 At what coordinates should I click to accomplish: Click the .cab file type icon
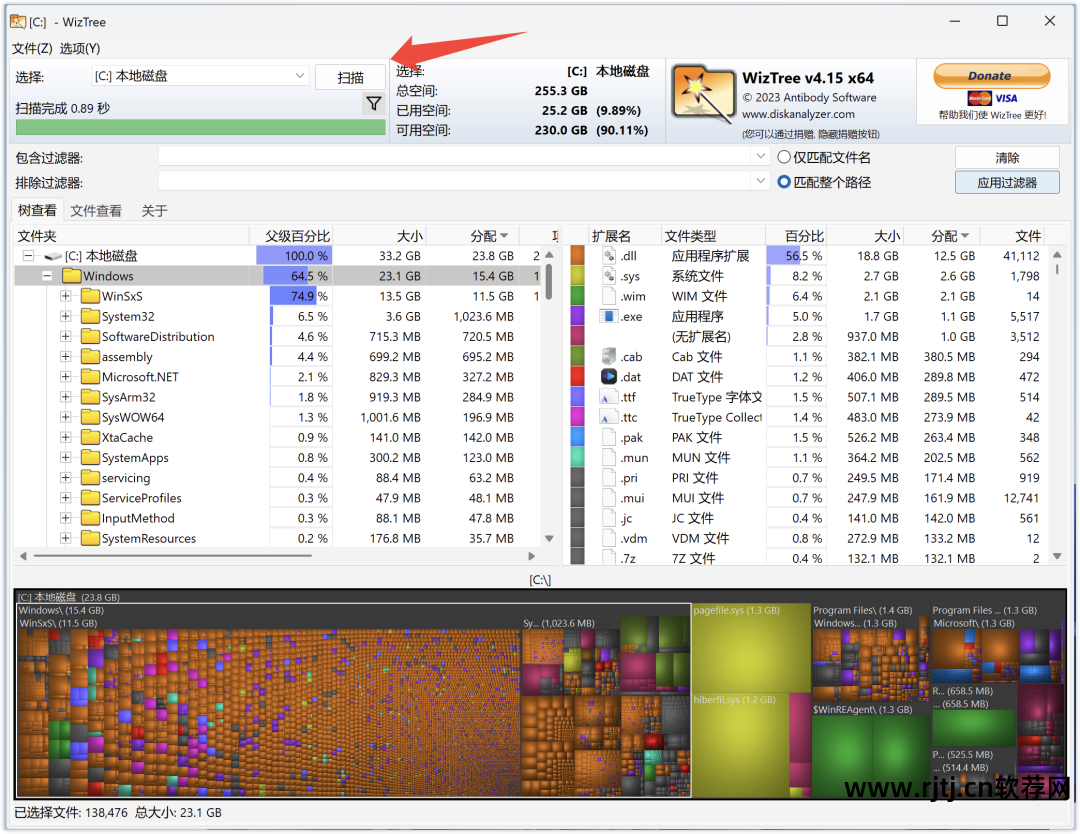pos(609,356)
